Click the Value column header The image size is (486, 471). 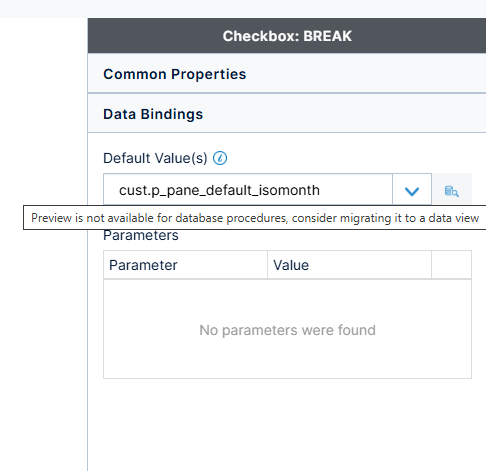349,265
